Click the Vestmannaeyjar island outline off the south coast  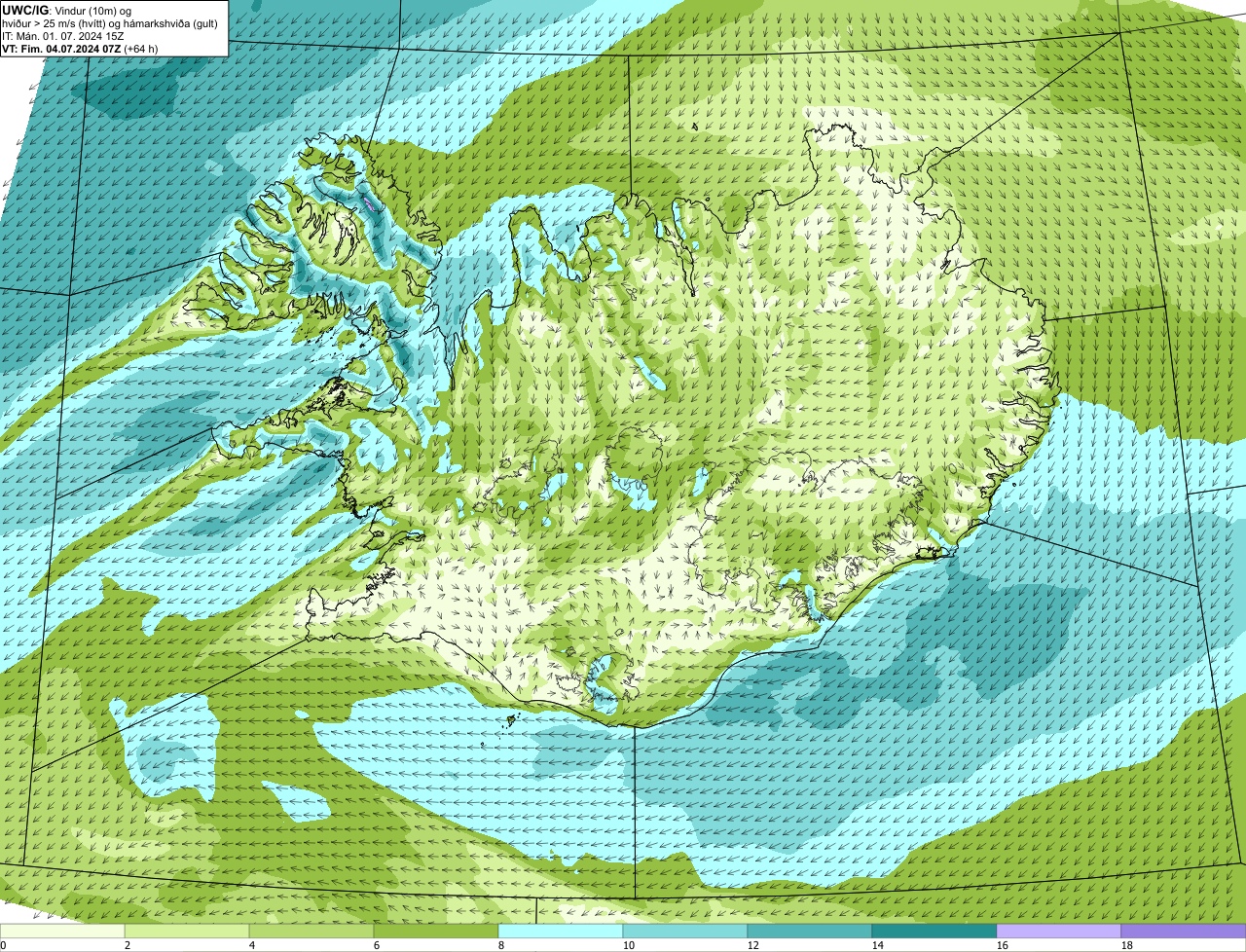[510, 721]
